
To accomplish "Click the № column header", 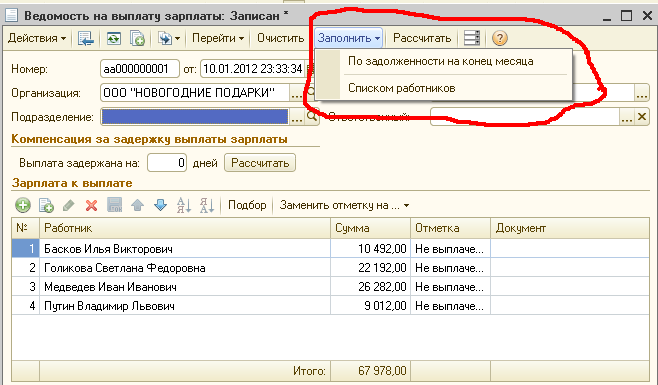I will 26,228.
